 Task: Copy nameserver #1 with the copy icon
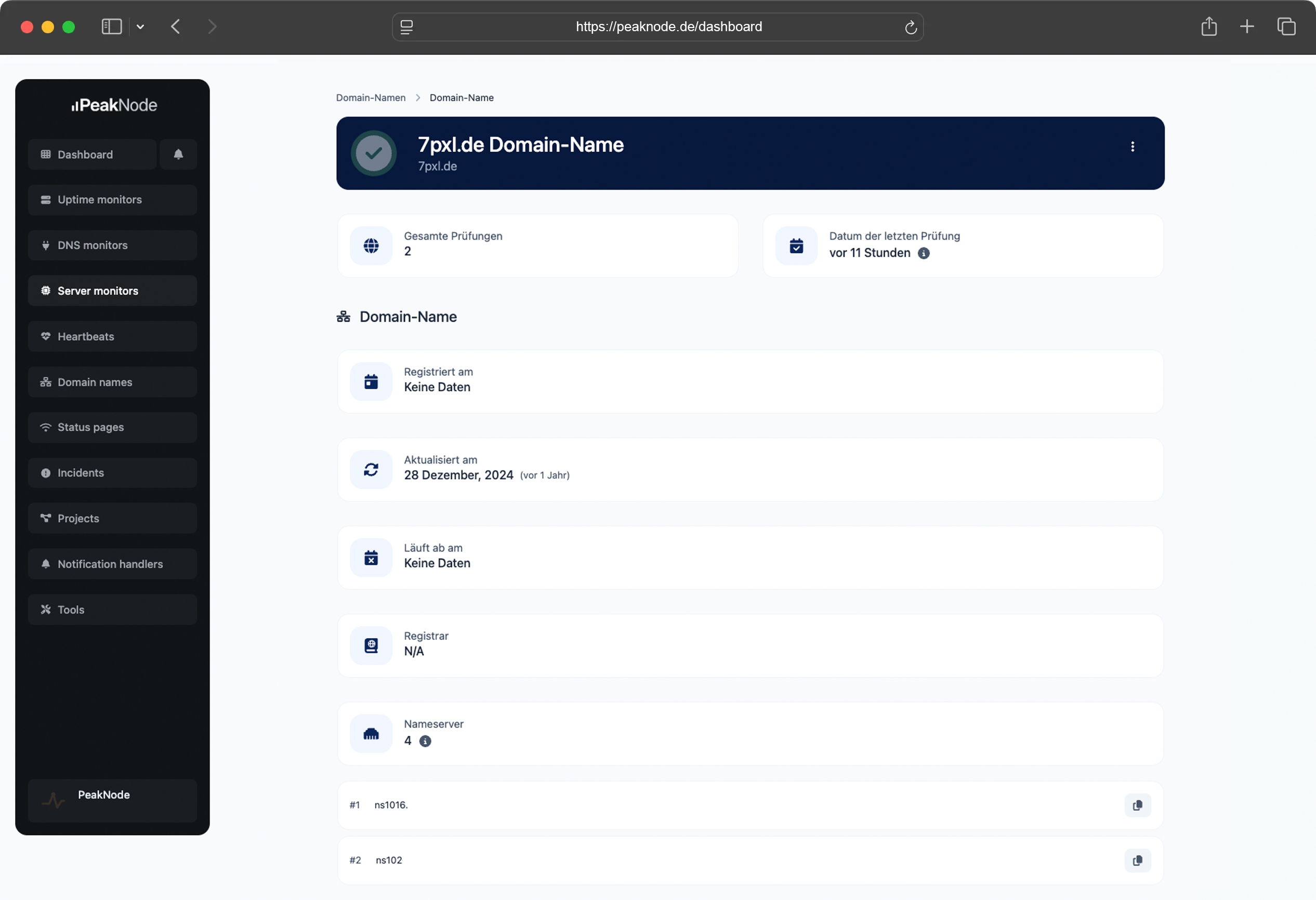pos(1137,805)
